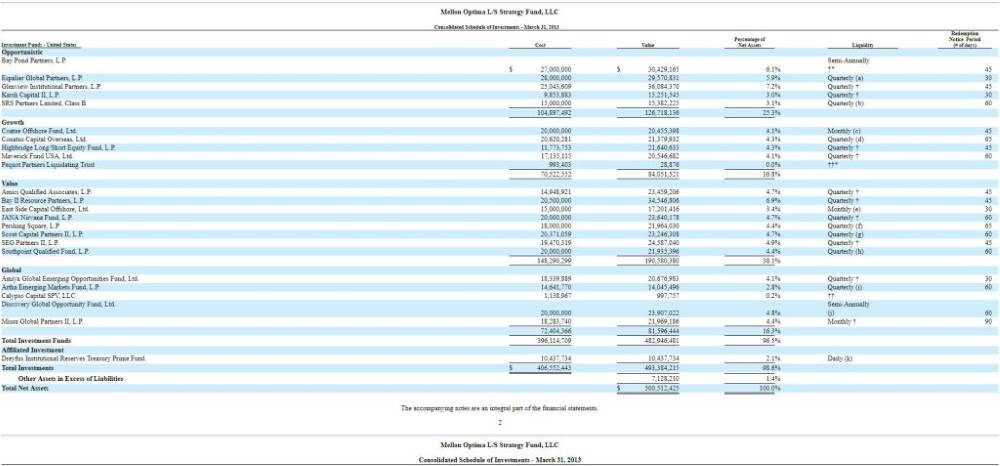This screenshot has height=466, width=1000.
Task: Select the 'Quarterly (a)' liquidity entry
Action: tap(845, 77)
